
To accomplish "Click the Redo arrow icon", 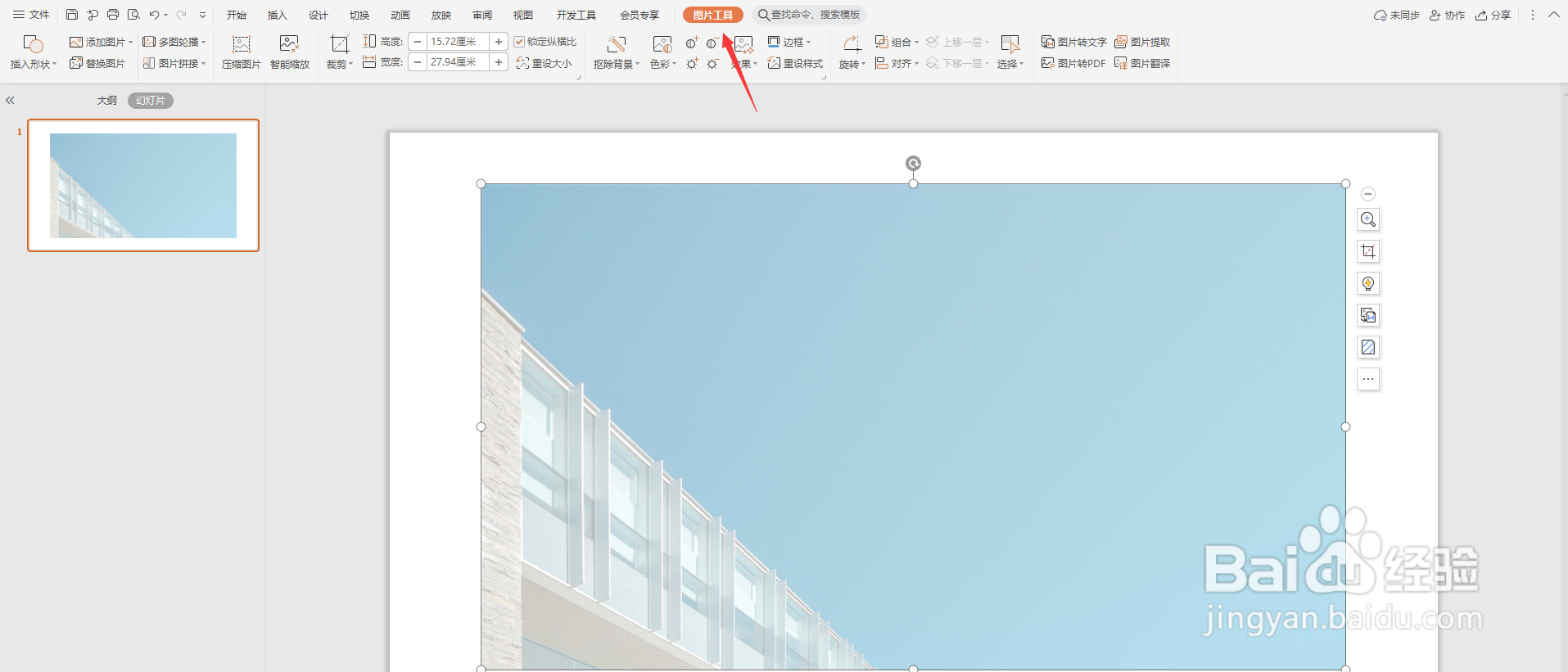I will (x=181, y=15).
